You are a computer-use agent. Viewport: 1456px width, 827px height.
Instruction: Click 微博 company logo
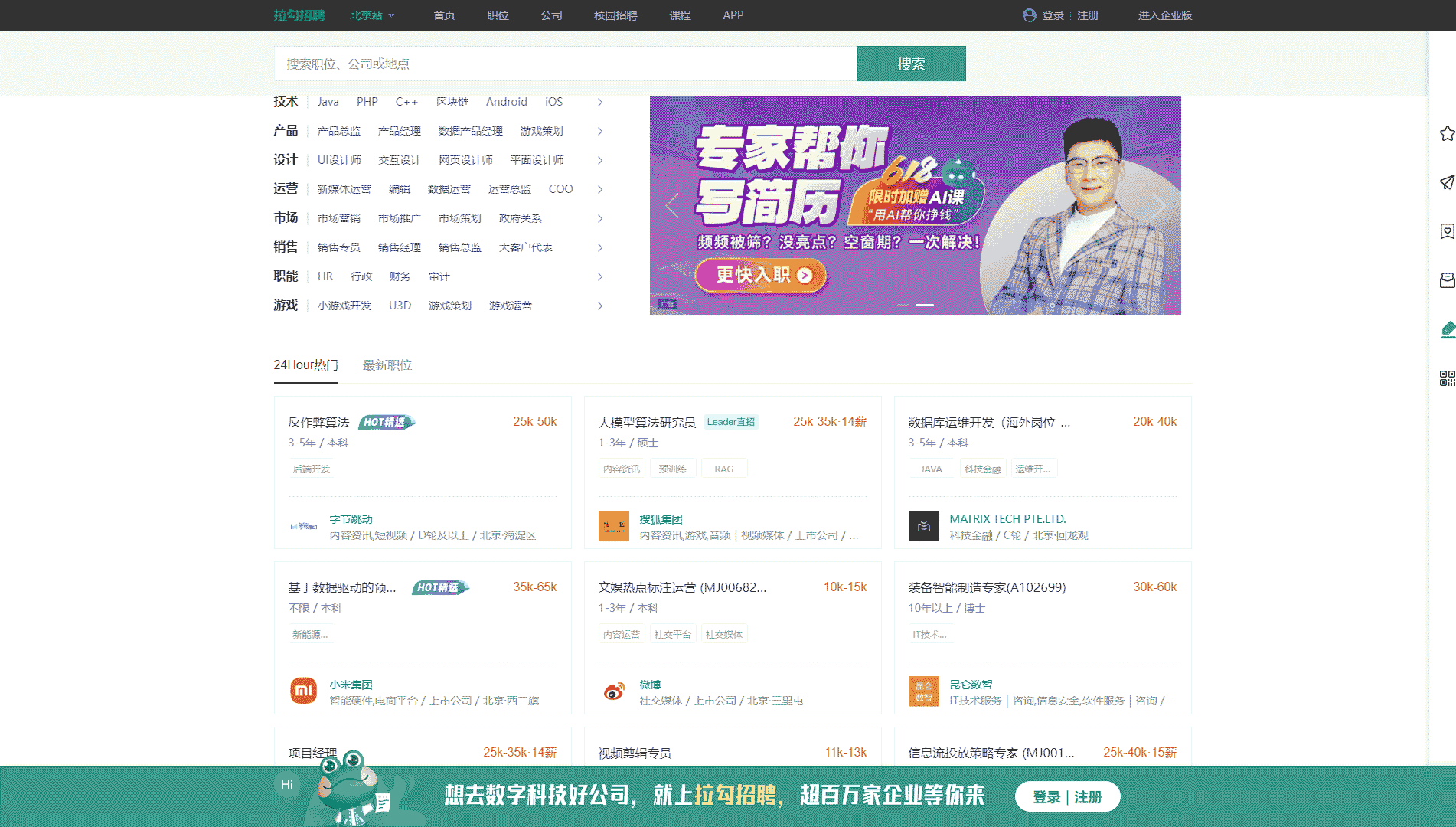click(x=614, y=691)
